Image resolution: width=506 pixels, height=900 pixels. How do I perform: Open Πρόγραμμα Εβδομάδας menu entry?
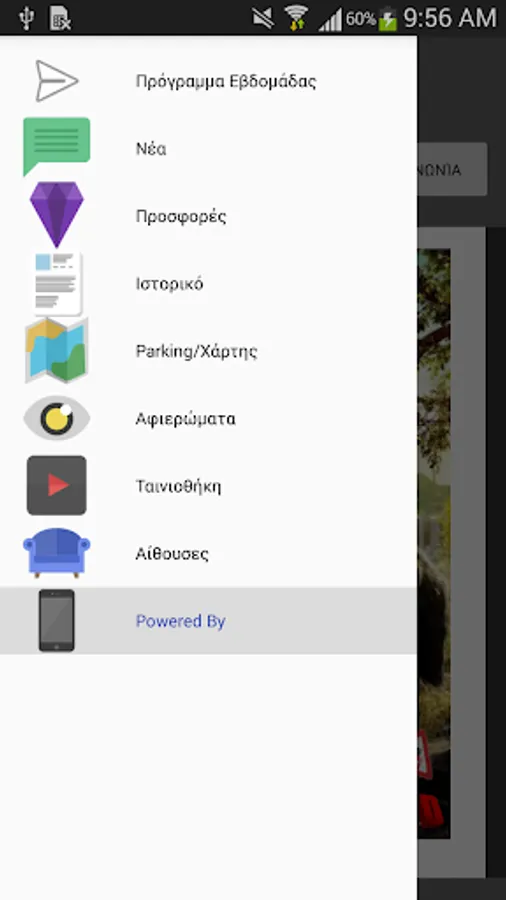coord(208,81)
